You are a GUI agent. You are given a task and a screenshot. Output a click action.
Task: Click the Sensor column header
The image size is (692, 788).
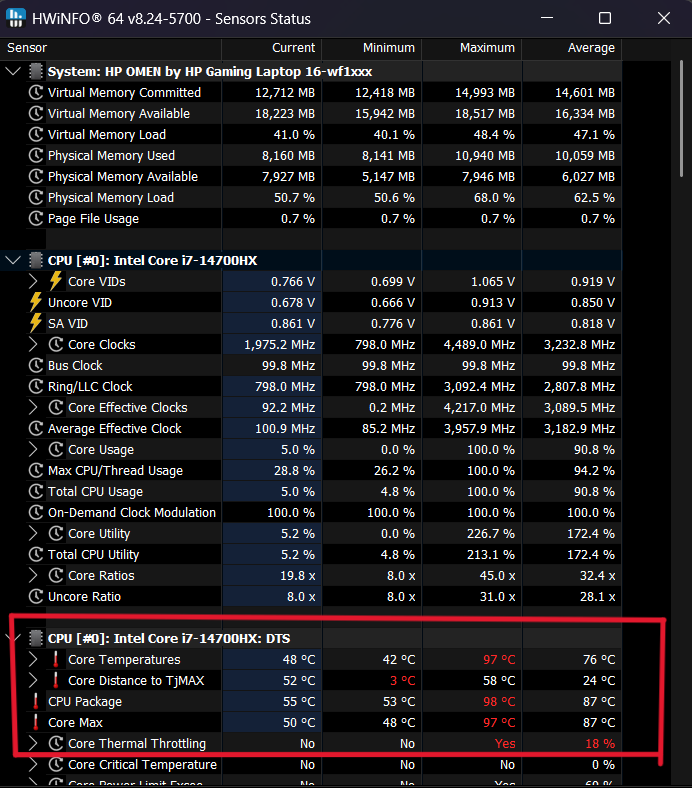[111, 48]
